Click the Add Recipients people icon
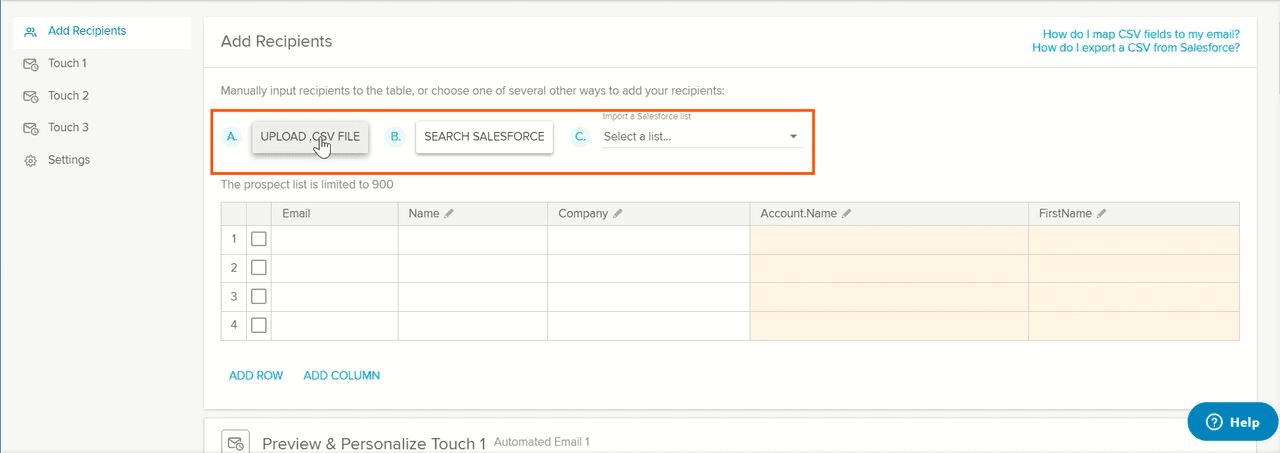Image resolution: width=1280 pixels, height=453 pixels. (x=31, y=32)
